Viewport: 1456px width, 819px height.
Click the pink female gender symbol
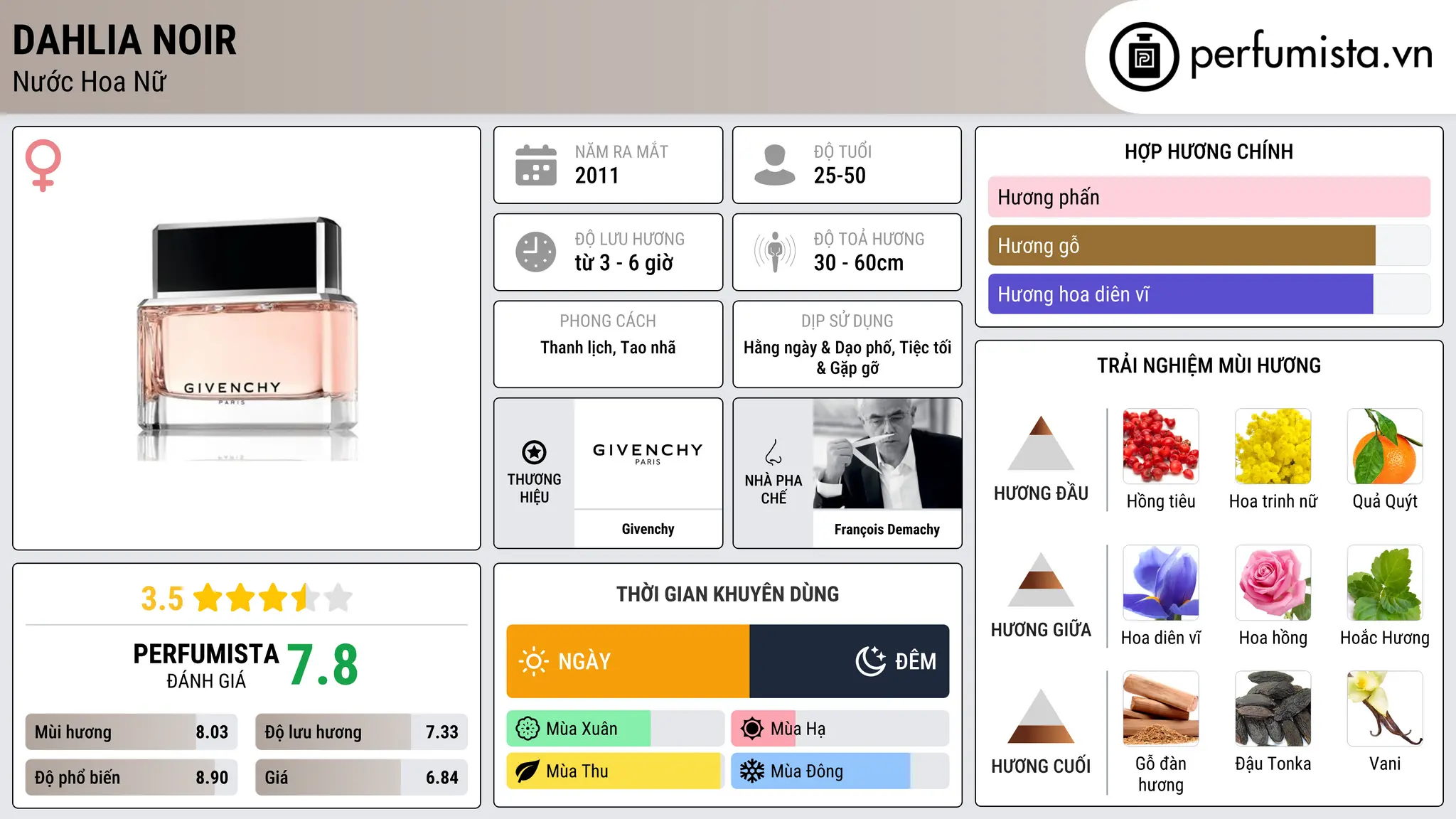coord(43,165)
